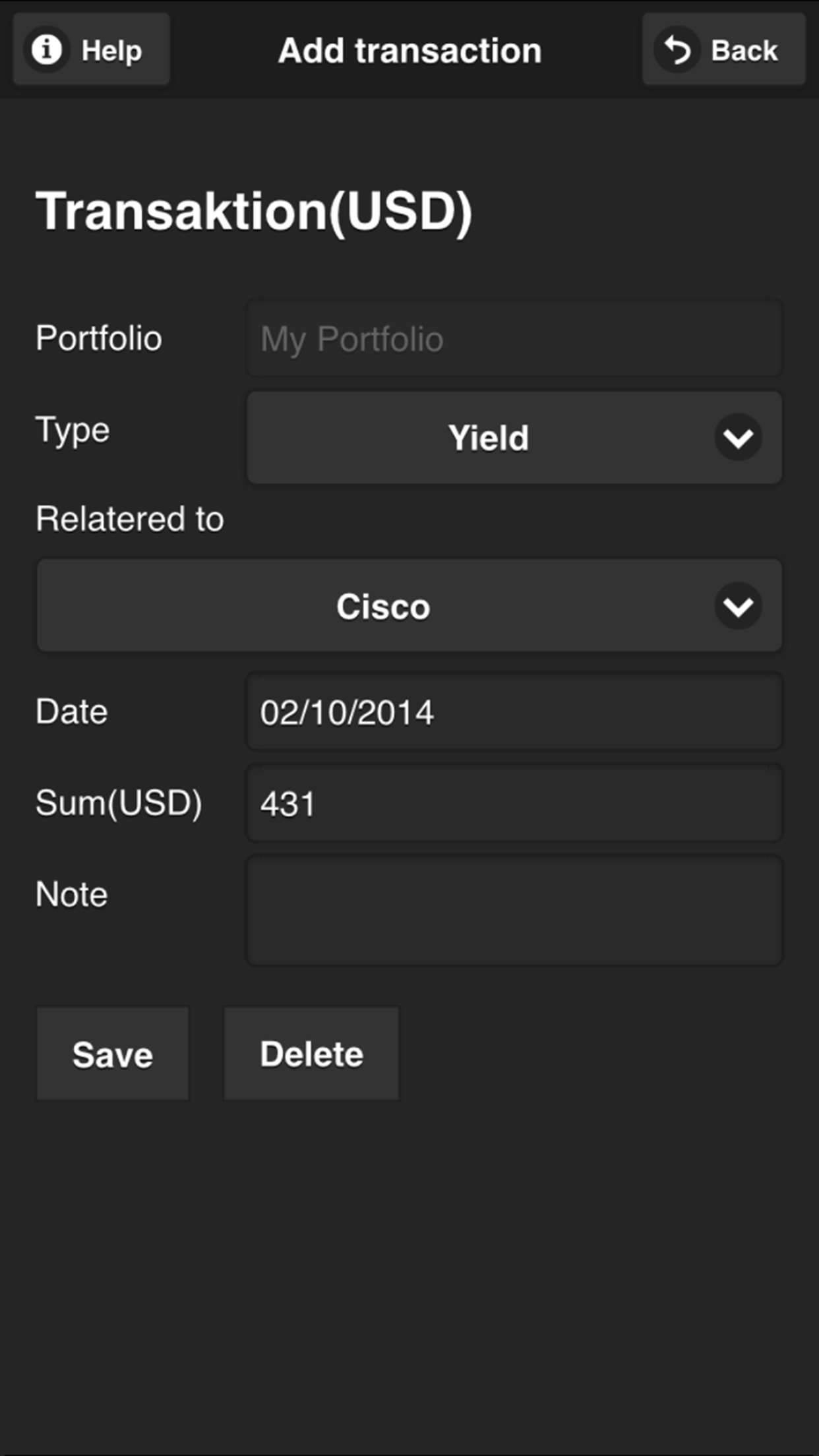The image size is (819, 1456).
Task: Click the info icon beside Help
Action: tap(47, 49)
